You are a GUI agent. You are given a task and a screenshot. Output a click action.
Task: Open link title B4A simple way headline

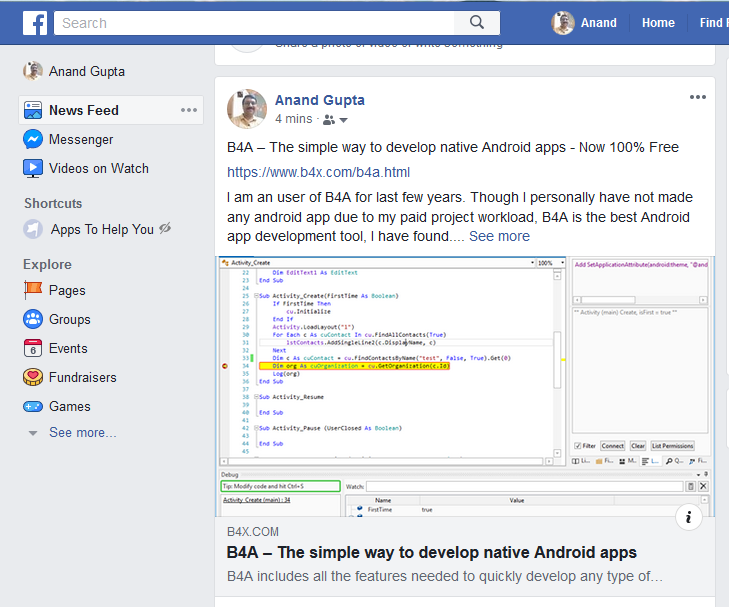[431, 552]
